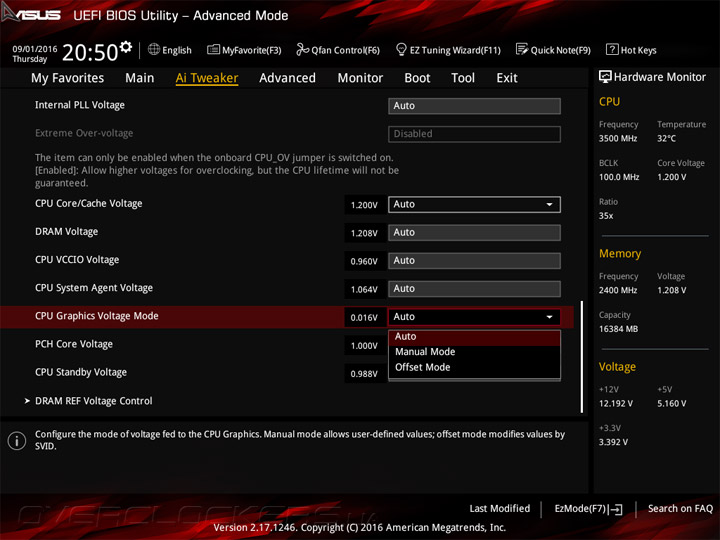This screenshot has width=720, height=540.
Task: Click the 16384 MB capacity reading
Action: pyautogui.click(x=618, y=329)
